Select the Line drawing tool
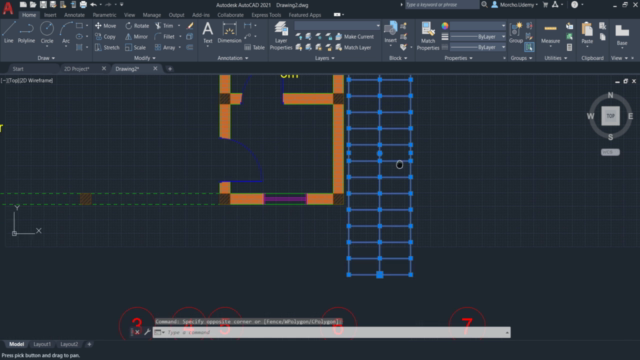 point(9,32)
